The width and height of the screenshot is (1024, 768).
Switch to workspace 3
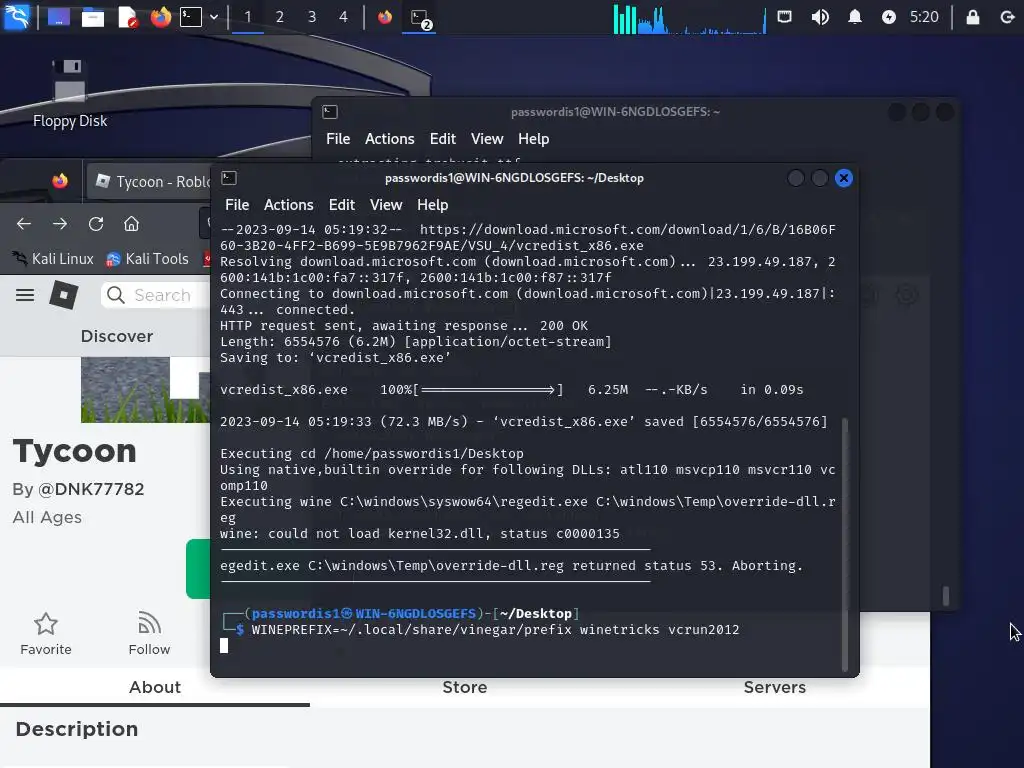pos(312,17)
